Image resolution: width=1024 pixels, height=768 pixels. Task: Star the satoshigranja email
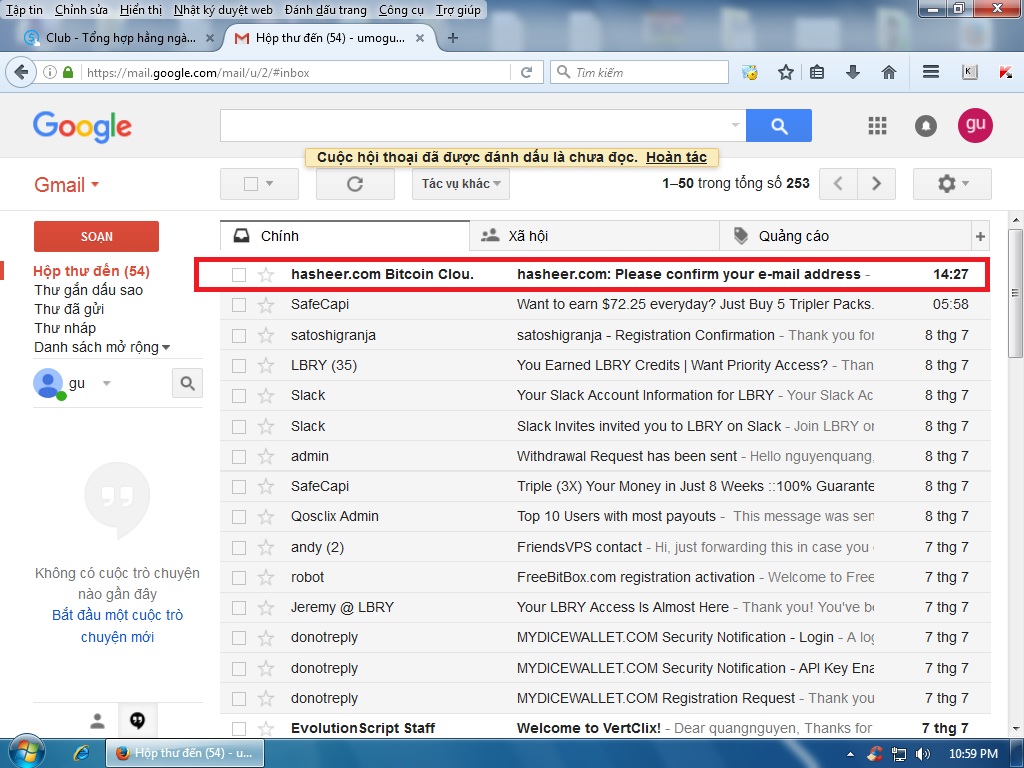[x=266, y=335]
